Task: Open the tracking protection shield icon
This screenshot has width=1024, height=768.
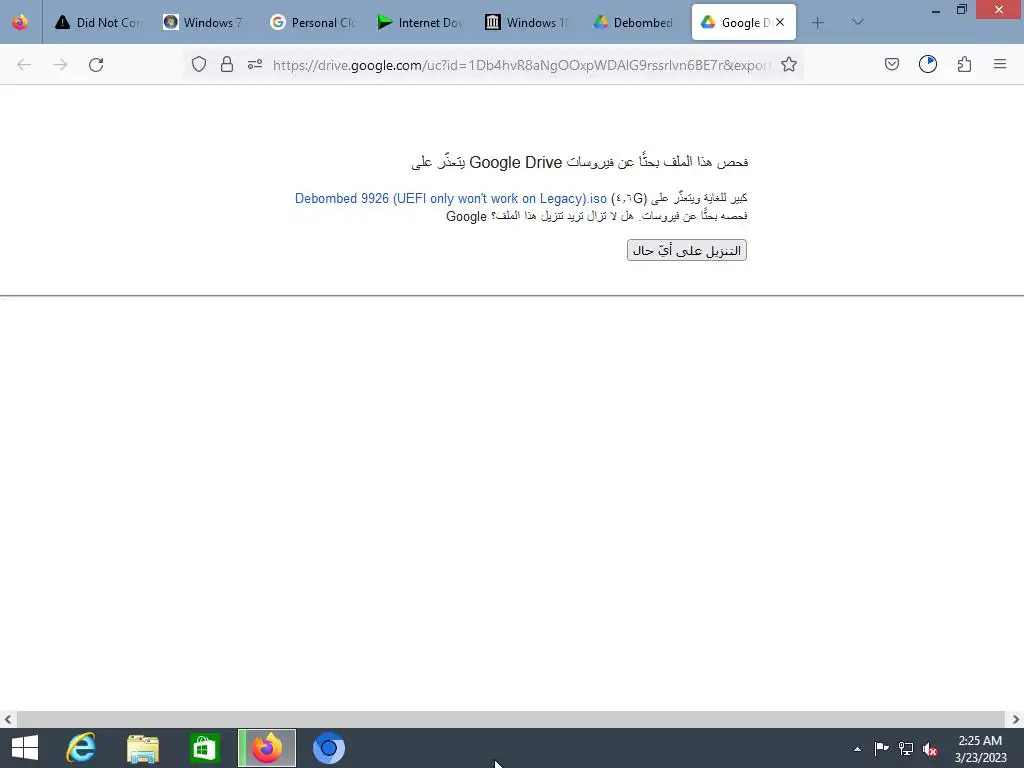Action: click(x=199, y=64)
